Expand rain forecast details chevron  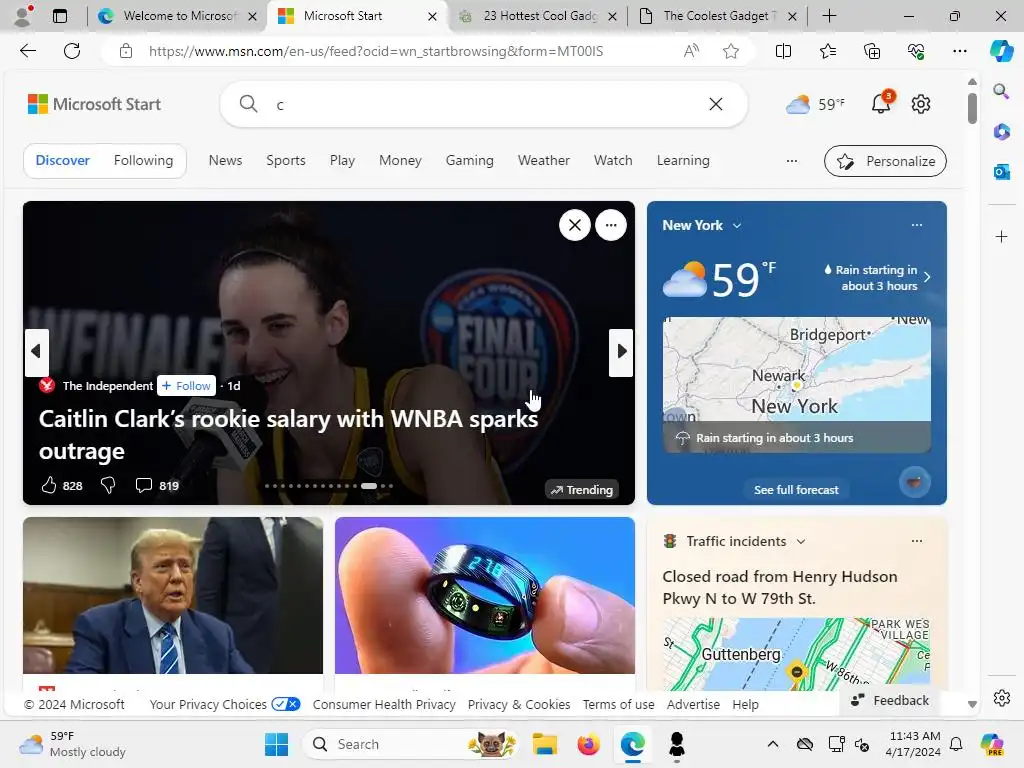(927, 277)
